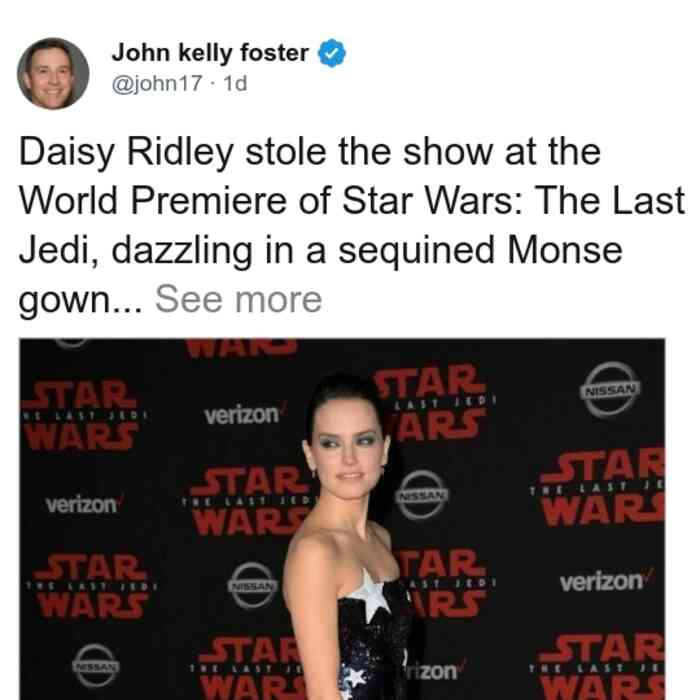Click the blue verified badge
Screen dimensions: 700x700
point(331,53)
